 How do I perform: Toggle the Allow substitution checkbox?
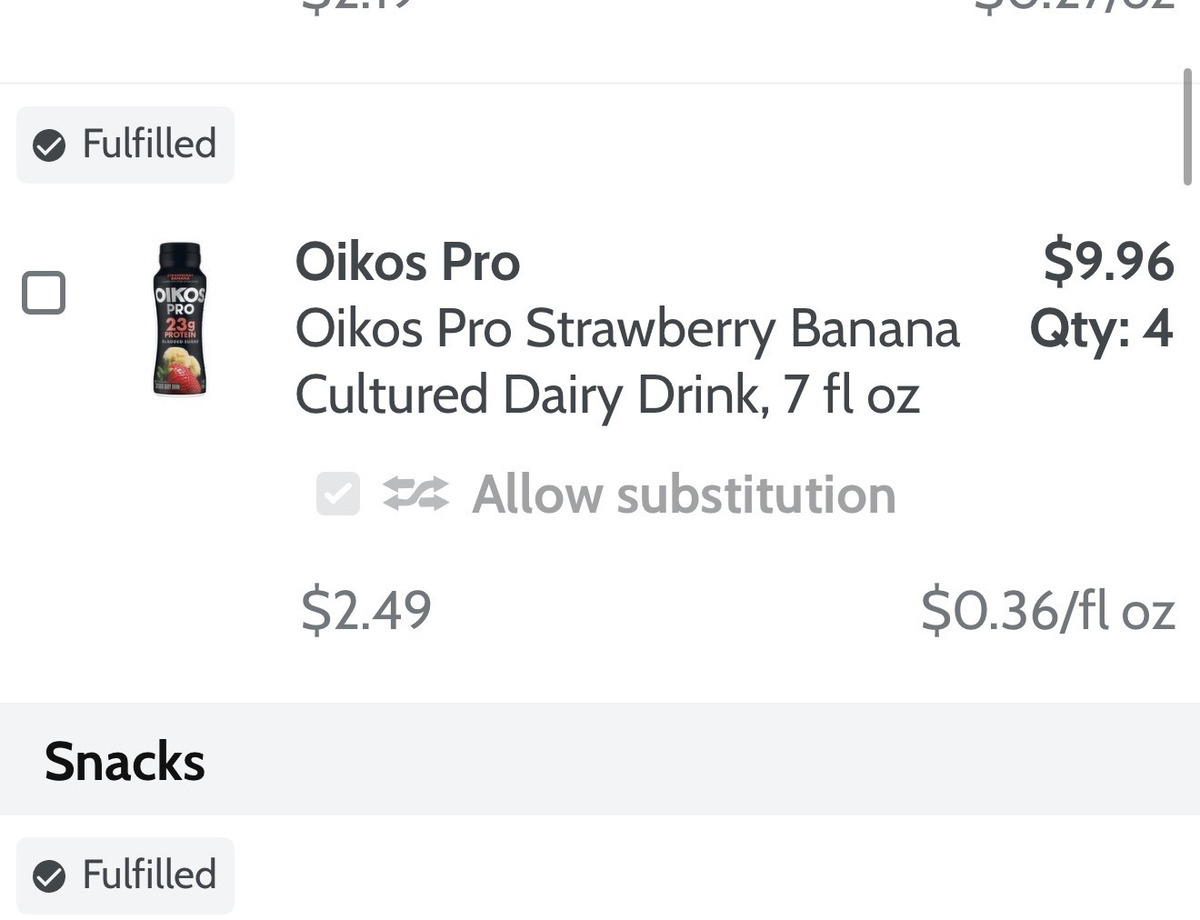[338, 494]
